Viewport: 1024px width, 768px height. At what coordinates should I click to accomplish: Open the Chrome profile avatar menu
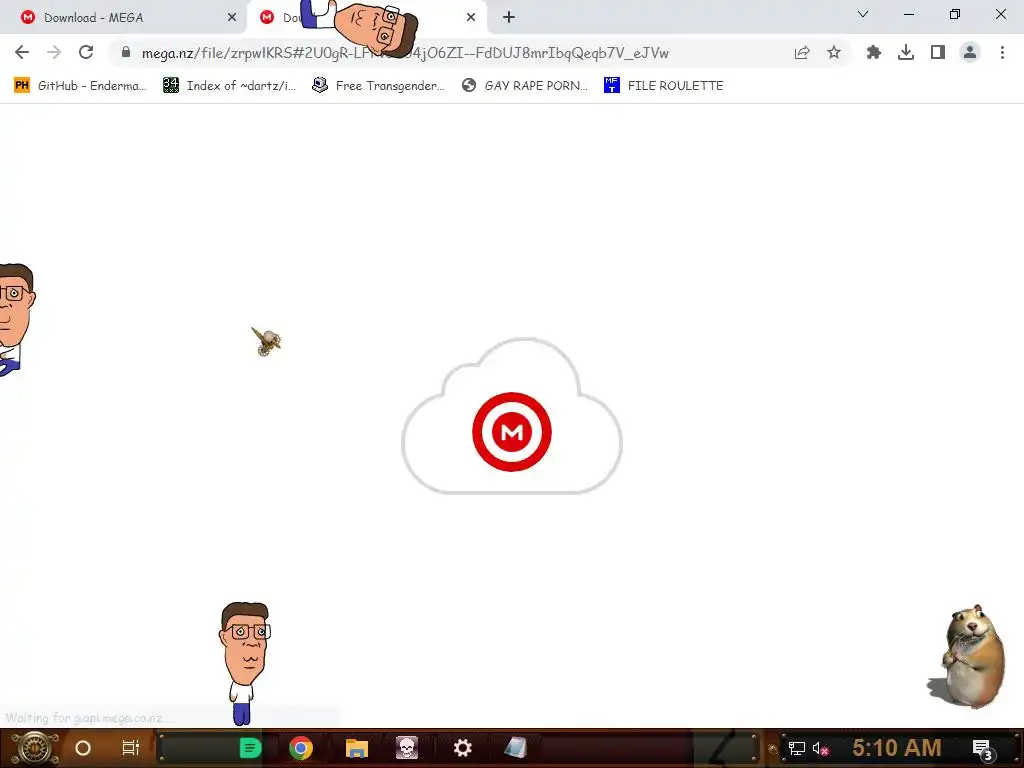[x=970, y=53]
